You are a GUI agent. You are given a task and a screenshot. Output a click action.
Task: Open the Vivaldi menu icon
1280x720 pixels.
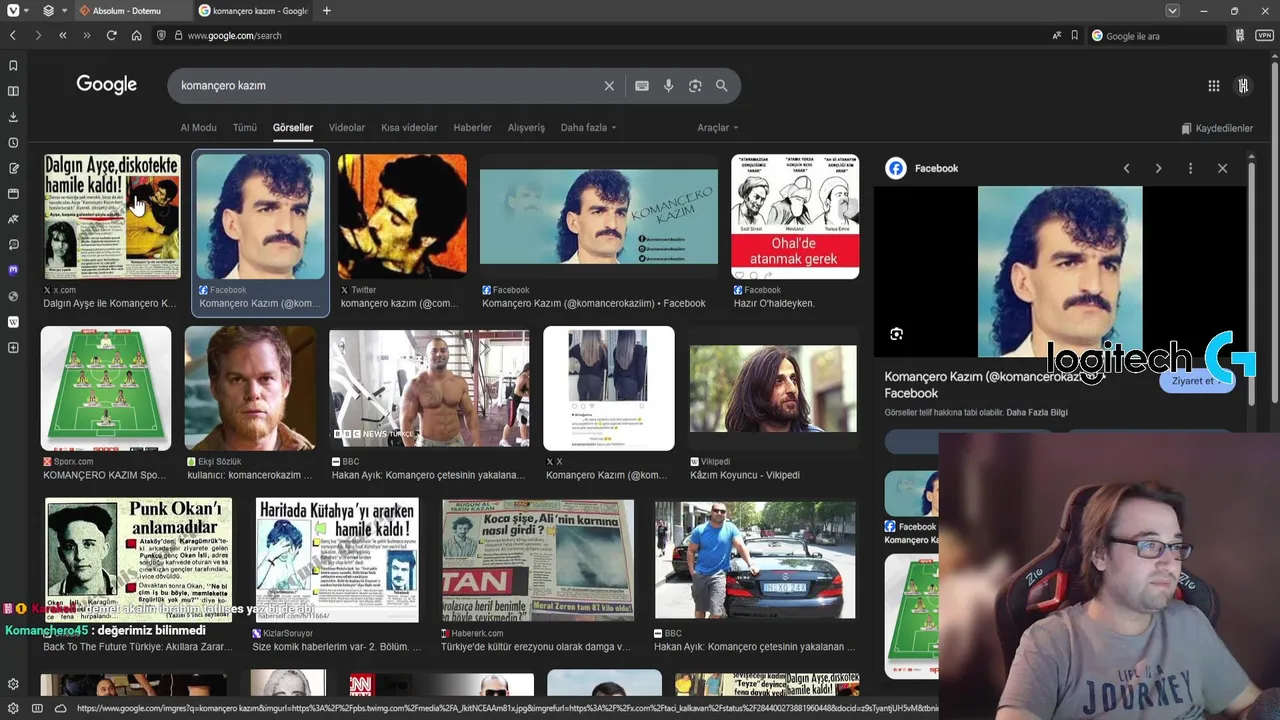coord(13,11)
